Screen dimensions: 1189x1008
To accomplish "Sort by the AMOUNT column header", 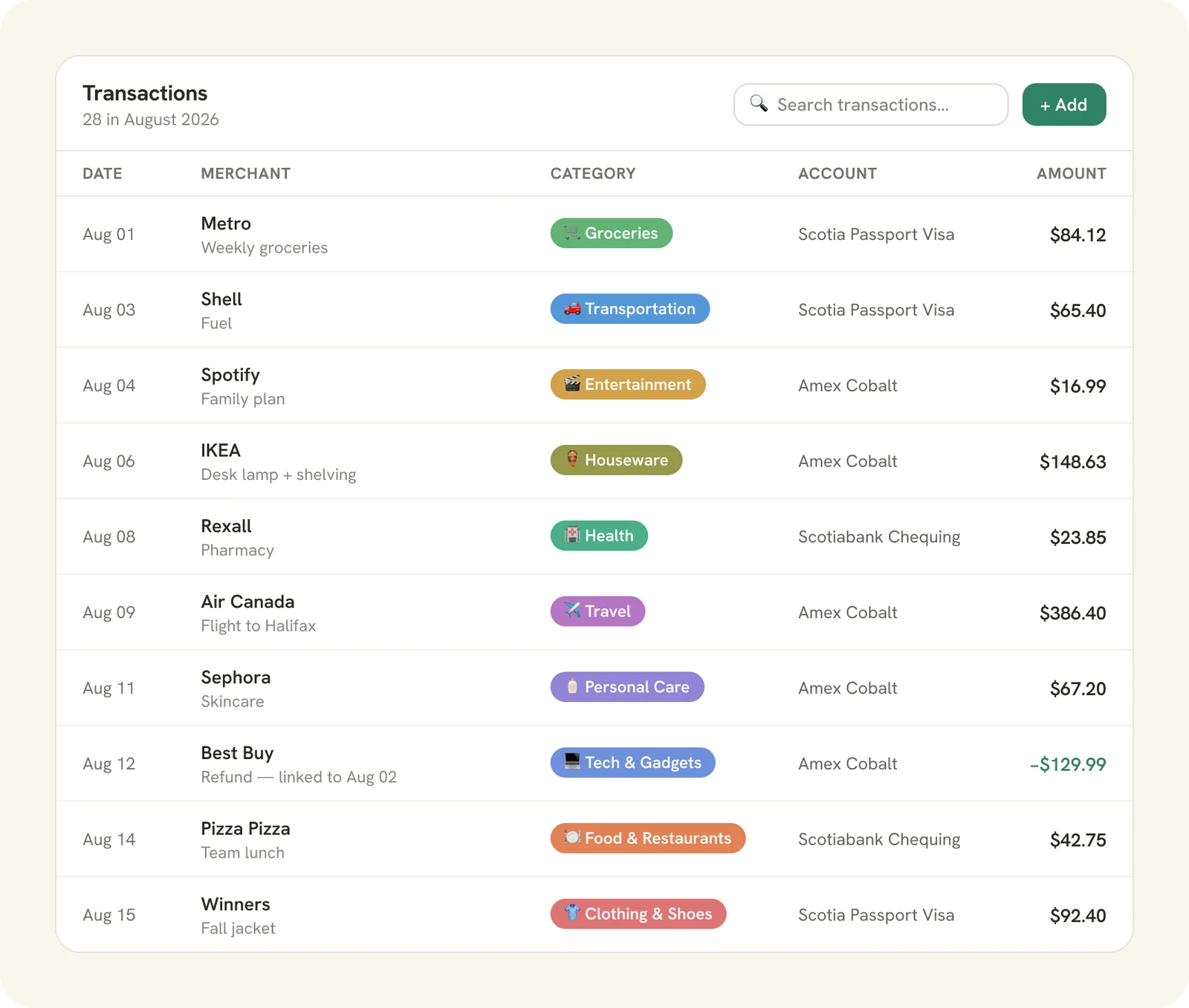I will [1072, 174].
